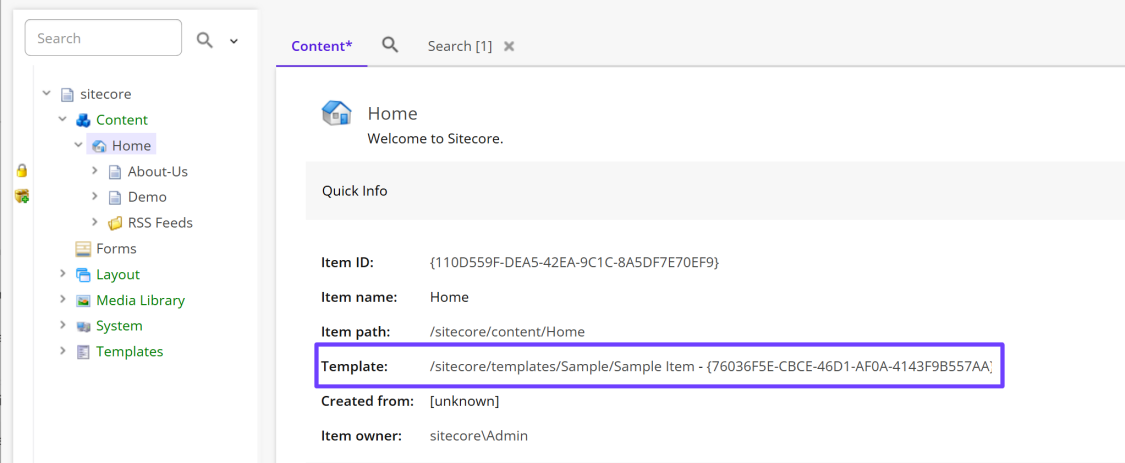Select the Home tree item

point(131,146)
